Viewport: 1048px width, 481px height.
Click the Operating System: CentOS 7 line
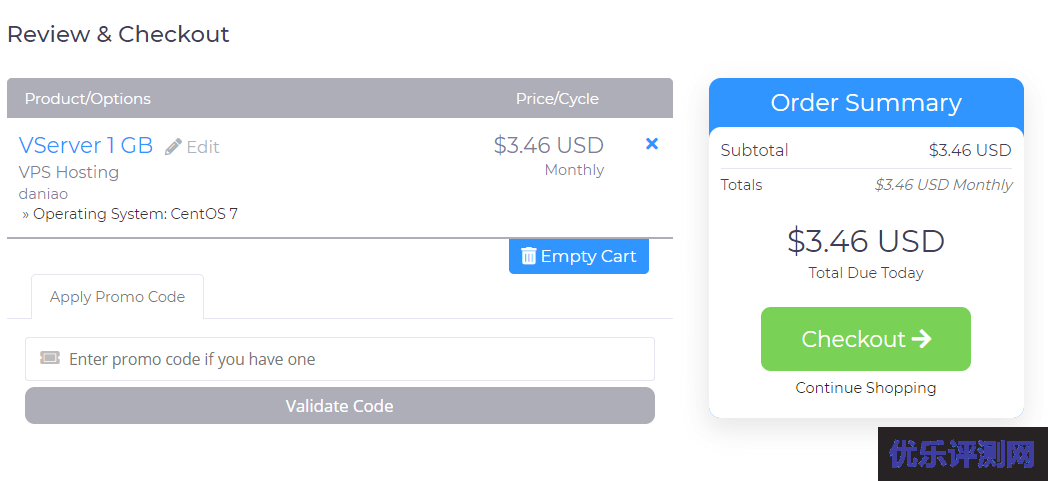coord(130,214)
